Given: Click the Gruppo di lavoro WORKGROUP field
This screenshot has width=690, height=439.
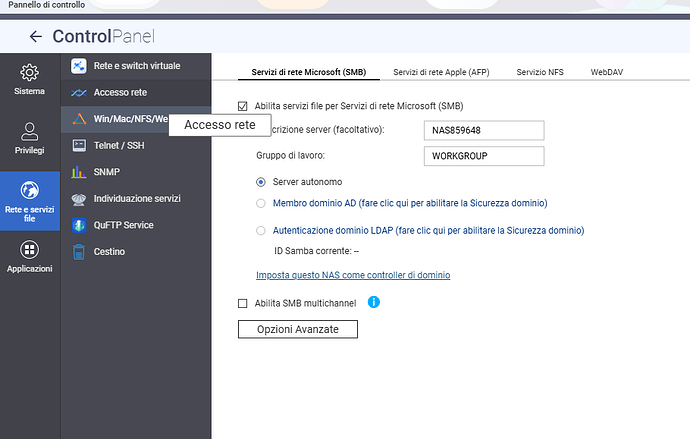Looking at the screenshot, I should click(483, 156).
